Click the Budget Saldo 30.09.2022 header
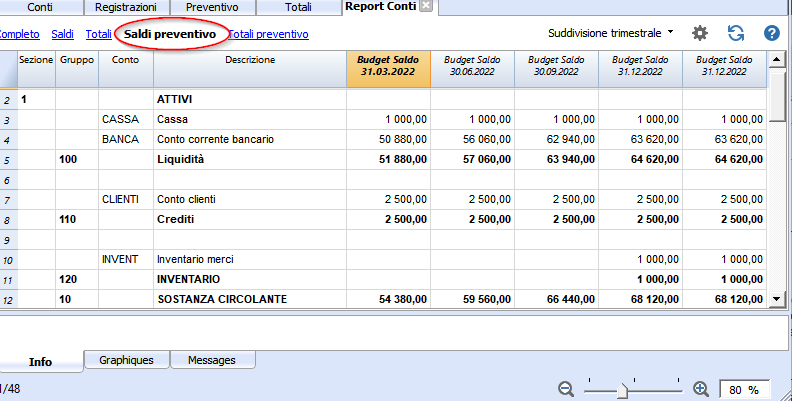The width and height of the screenshot is (792, 401). pyautogui.click(x=556, y=69)
